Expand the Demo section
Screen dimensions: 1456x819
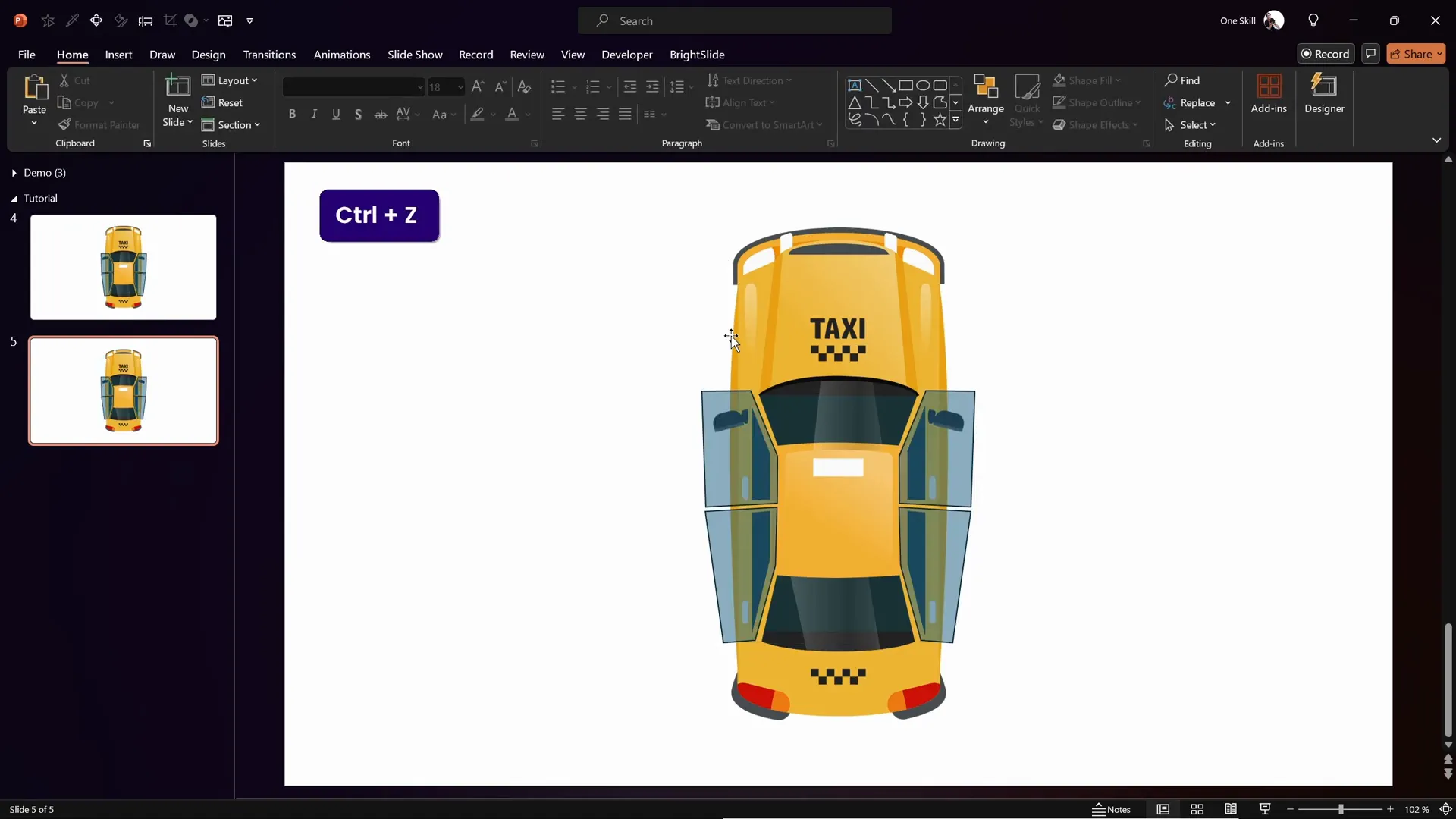[13, 173]
